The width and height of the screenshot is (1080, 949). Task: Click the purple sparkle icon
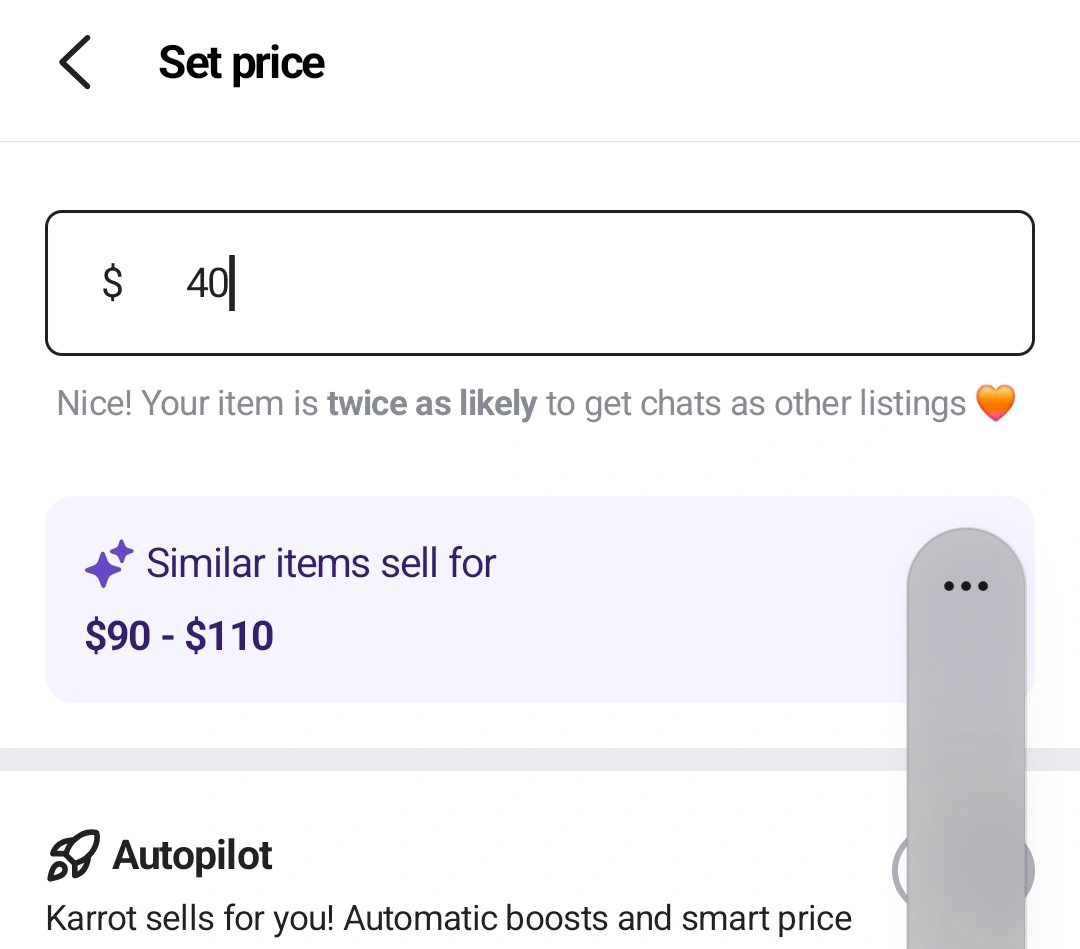tap(108, 564)
